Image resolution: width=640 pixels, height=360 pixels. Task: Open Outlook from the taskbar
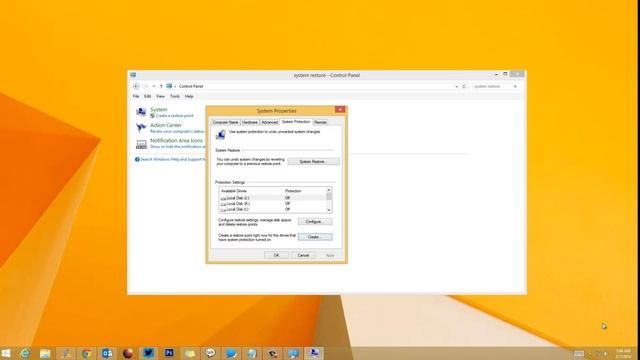[x=107, y=353]
